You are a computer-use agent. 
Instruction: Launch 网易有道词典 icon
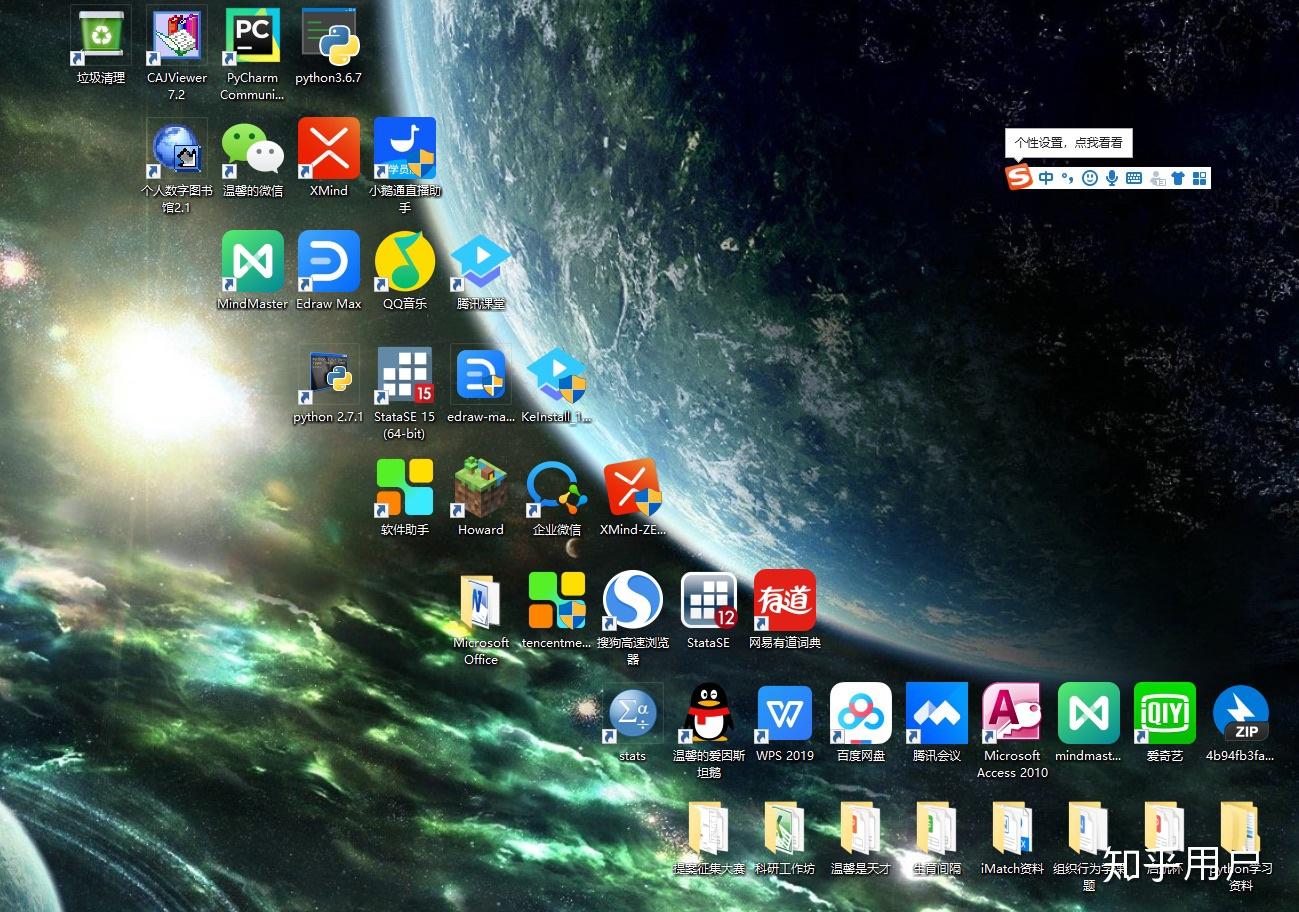pyautogui.click(x=785, y=601)
